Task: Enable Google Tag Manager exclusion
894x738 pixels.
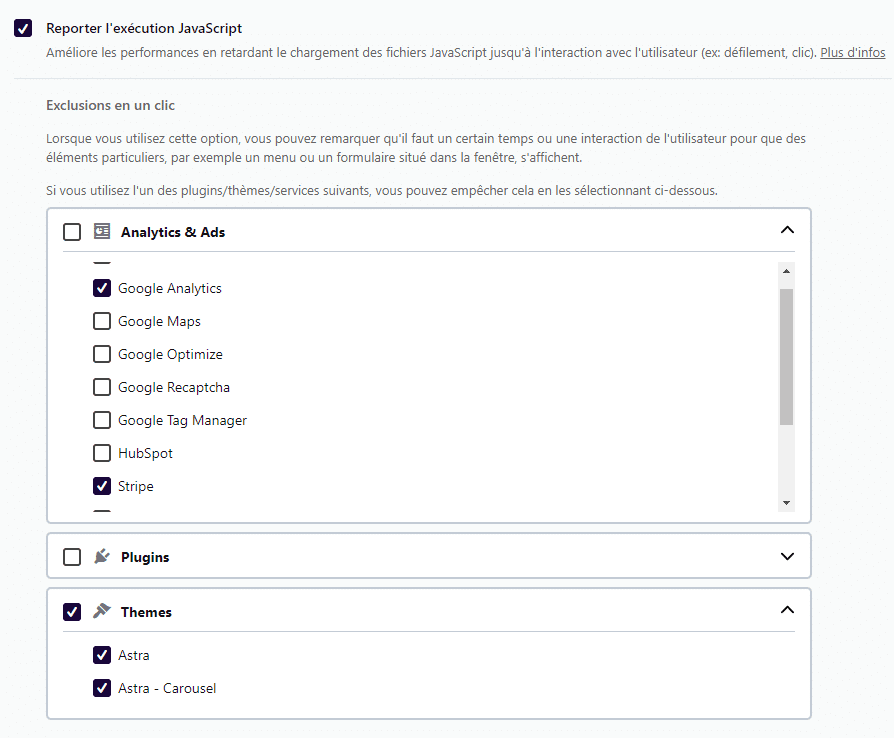Action: coord(102,420)
